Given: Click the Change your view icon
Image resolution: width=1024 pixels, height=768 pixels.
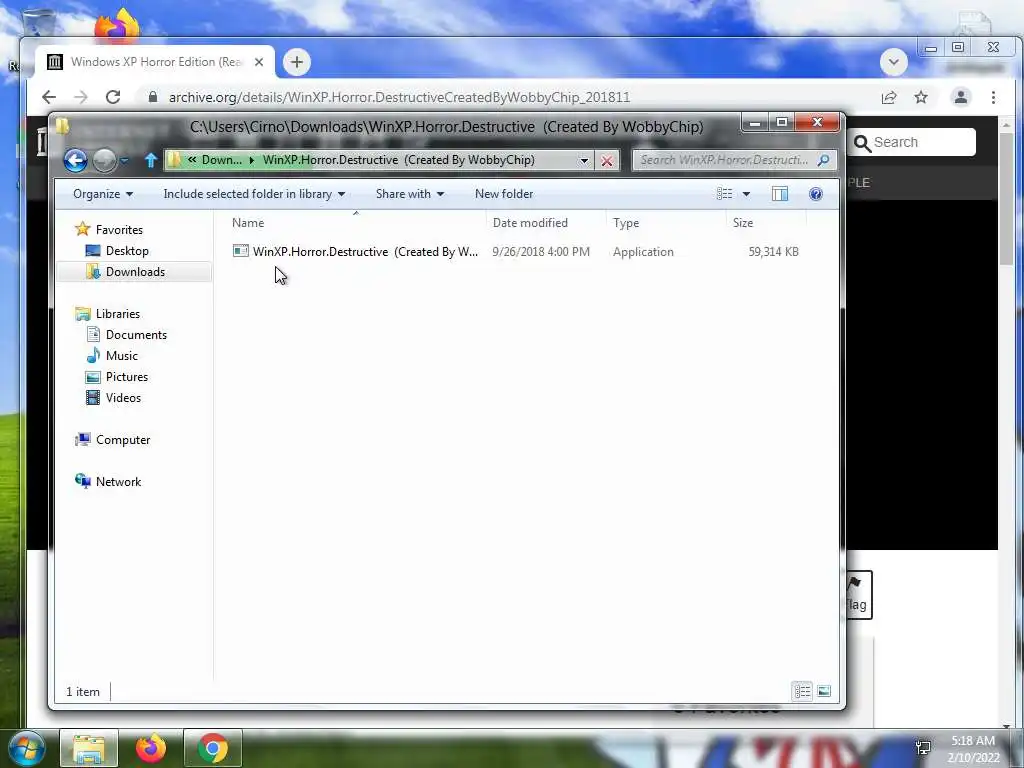Looking at the screenshot, I should click(x=724, y=194).
